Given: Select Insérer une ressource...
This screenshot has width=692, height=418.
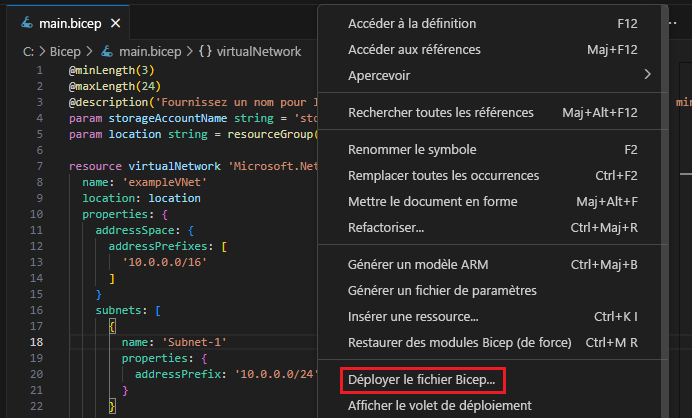Looking at the screenshot, I should pyautogui.click(x=493, y=316).
